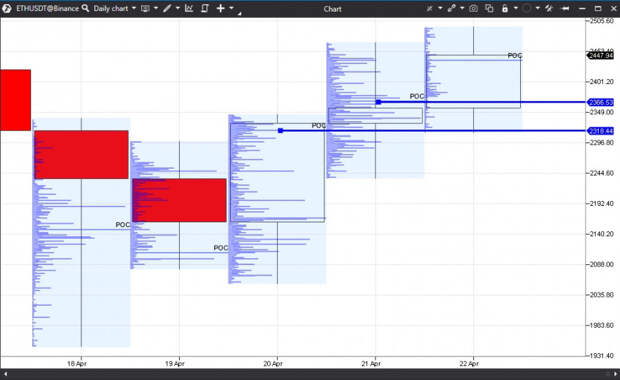Expand the chart display mode dropdown arrow
The height and width of the screenshot is (380, 620).
pos(156,8)
